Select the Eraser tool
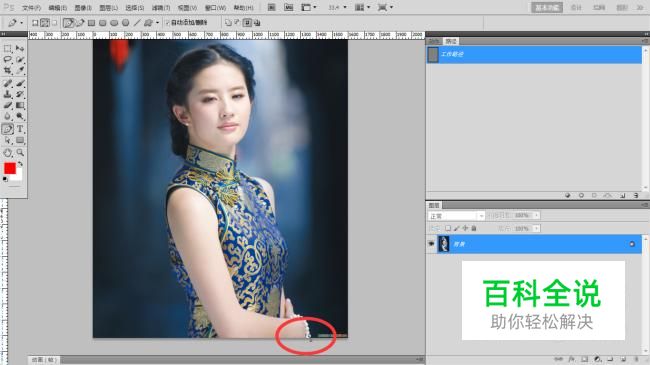The image size is (650, 365). pyautogui.click(x=7, y=105)
